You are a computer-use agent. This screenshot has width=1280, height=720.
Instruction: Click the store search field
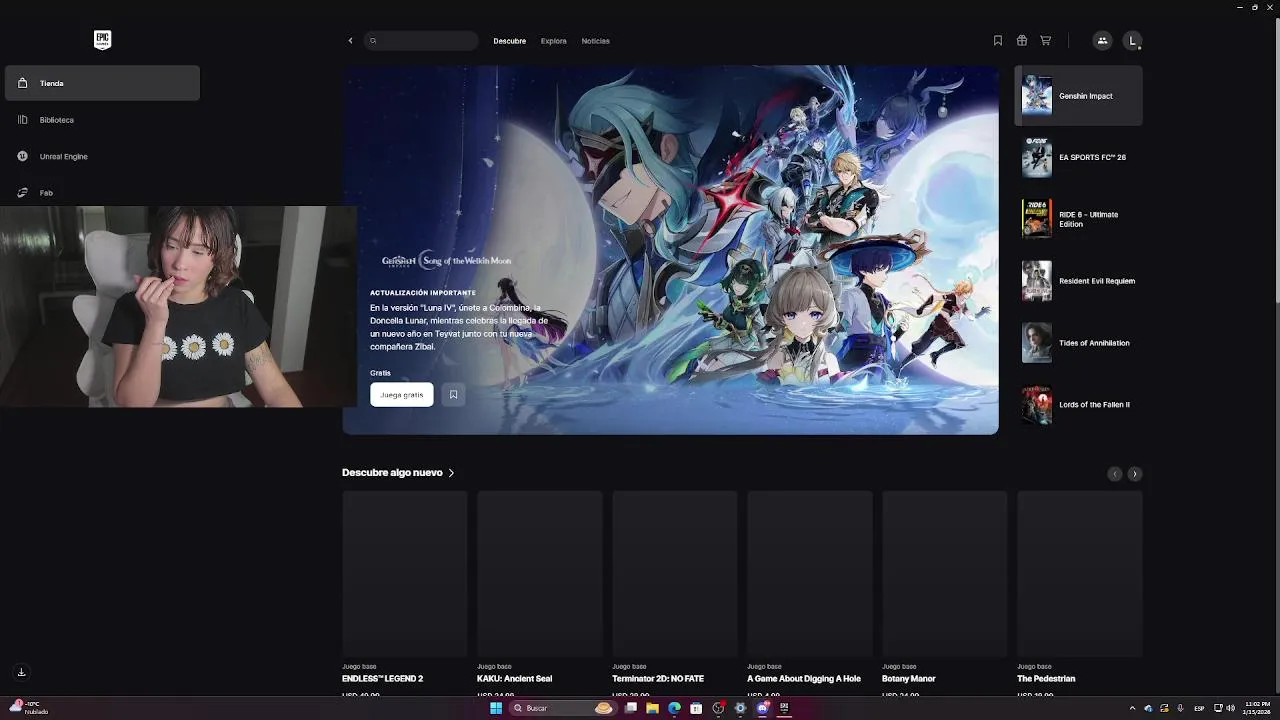421,41
